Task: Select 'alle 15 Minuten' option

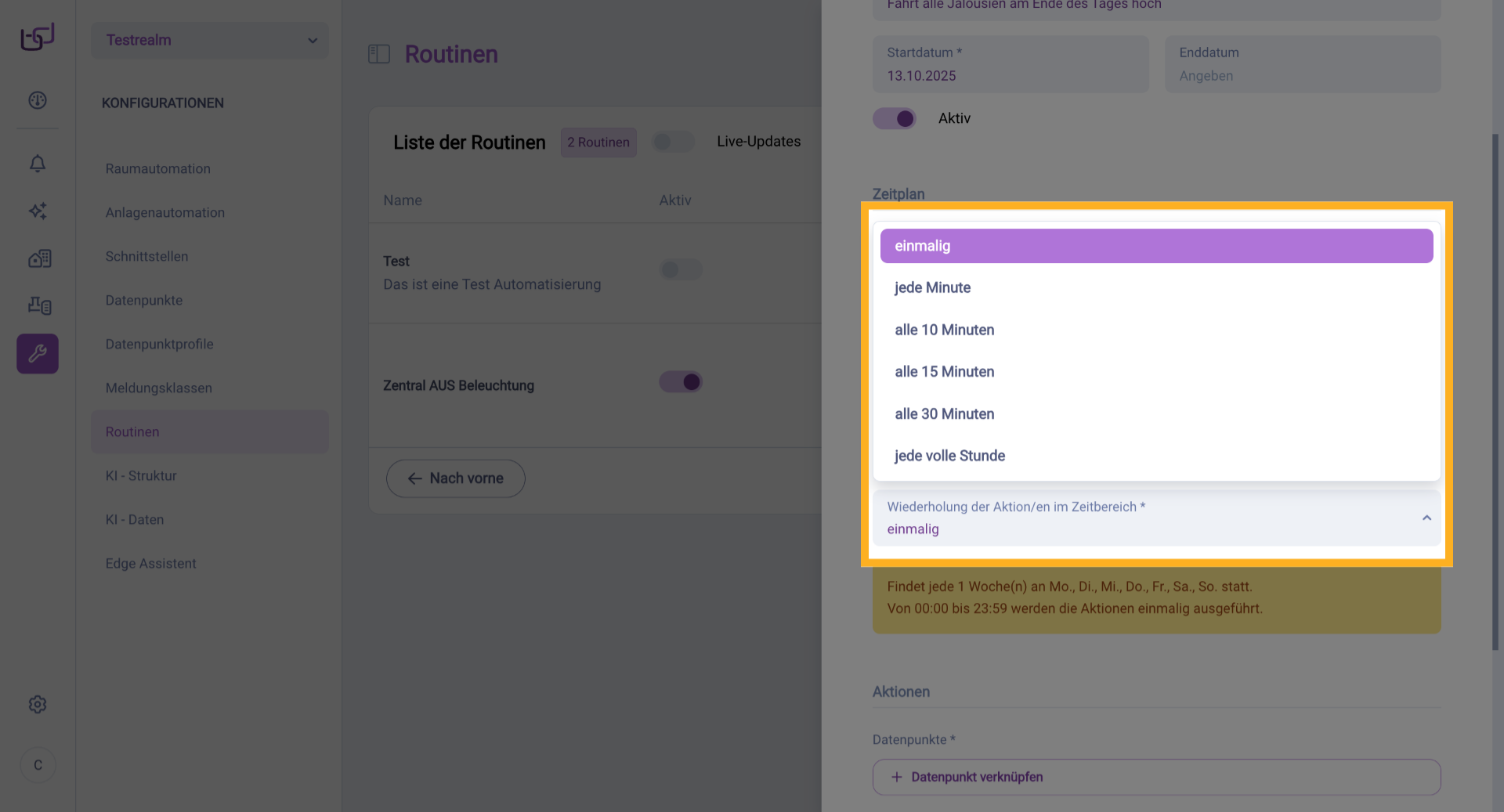Action: 945,372
